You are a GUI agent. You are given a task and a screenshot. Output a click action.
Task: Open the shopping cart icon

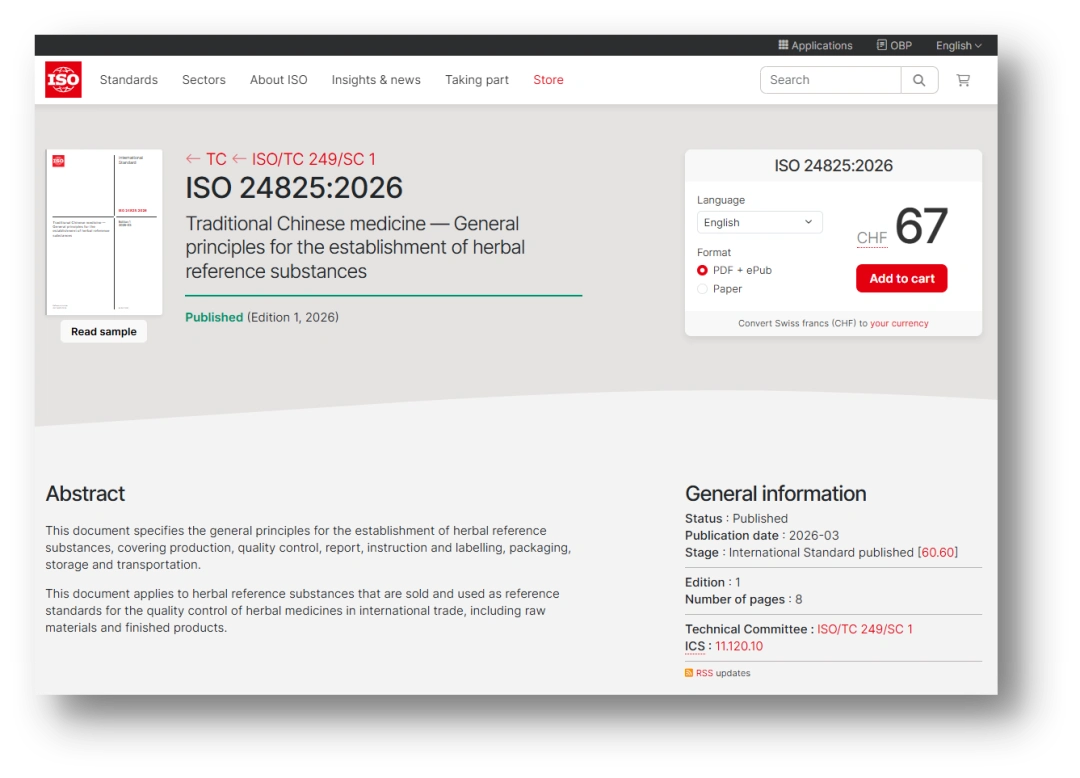[963, 80]
